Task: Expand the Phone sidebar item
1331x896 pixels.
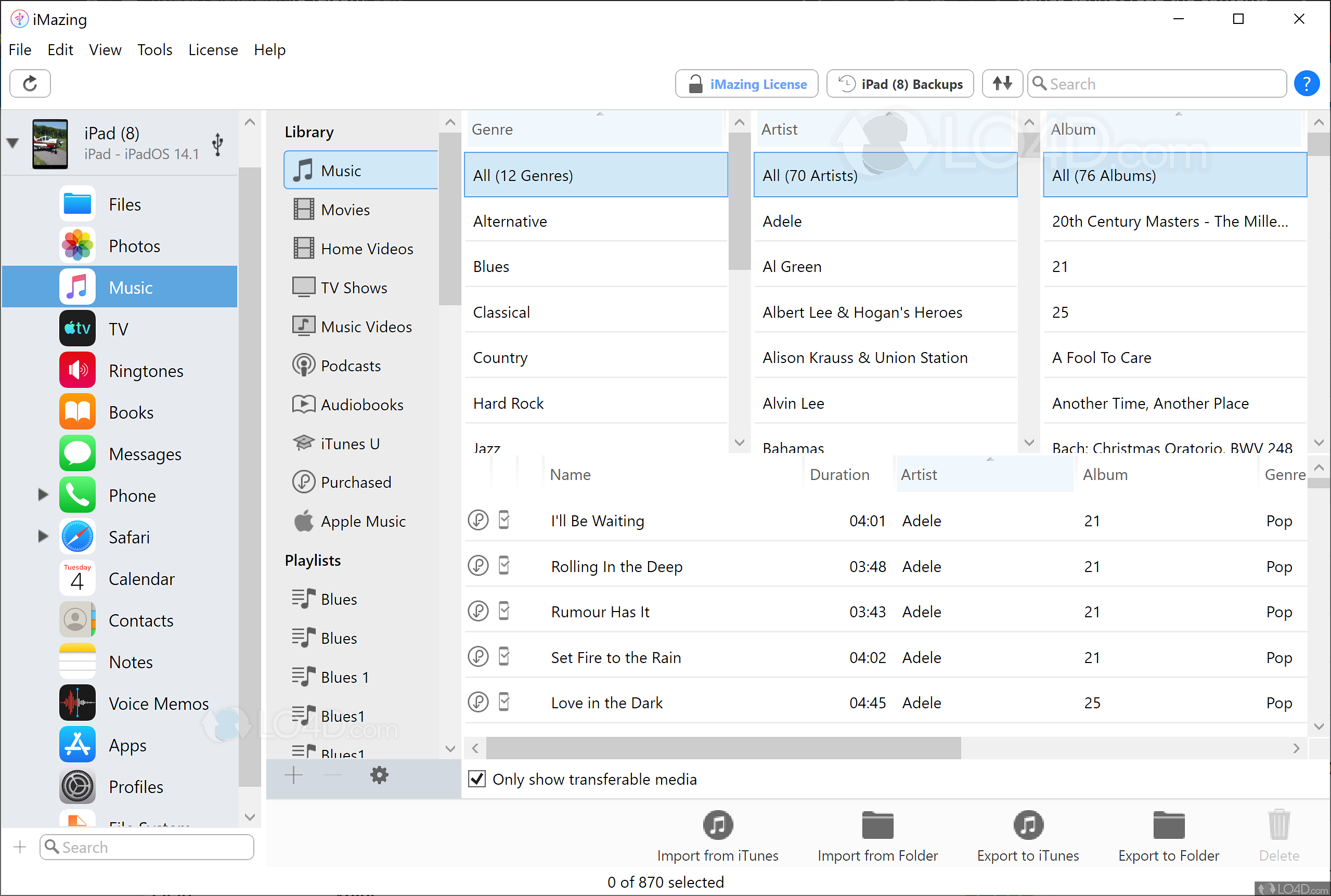Action: [43, 495]
